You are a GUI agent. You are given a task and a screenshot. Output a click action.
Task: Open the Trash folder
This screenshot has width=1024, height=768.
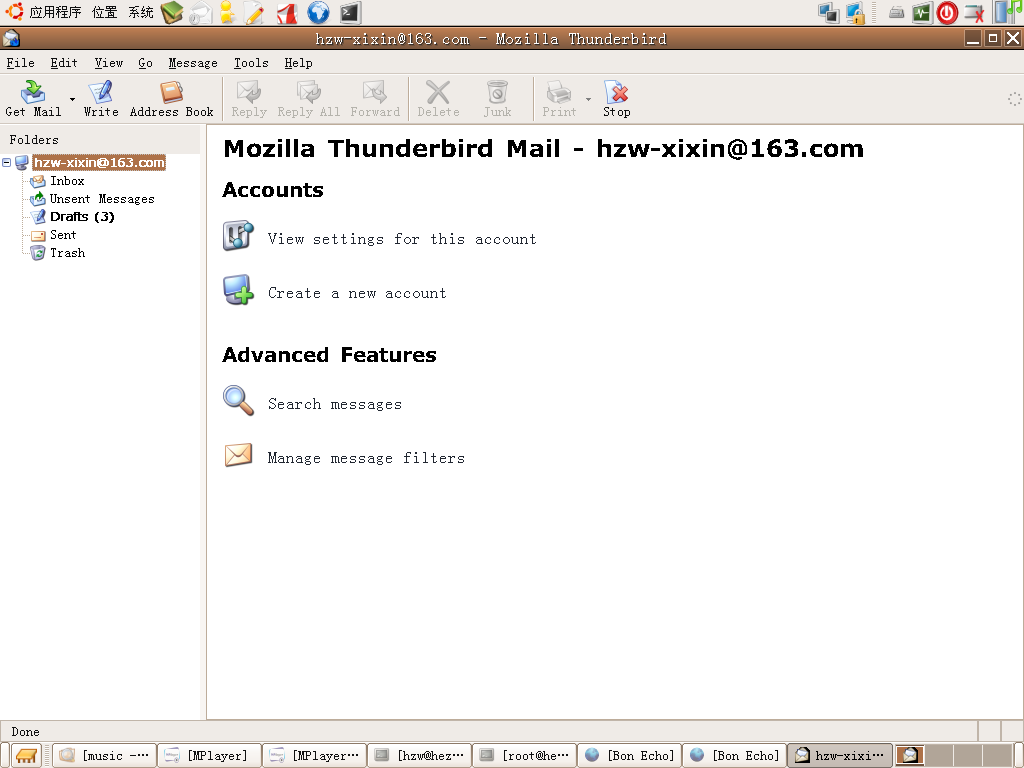click(x=67, y=253)
